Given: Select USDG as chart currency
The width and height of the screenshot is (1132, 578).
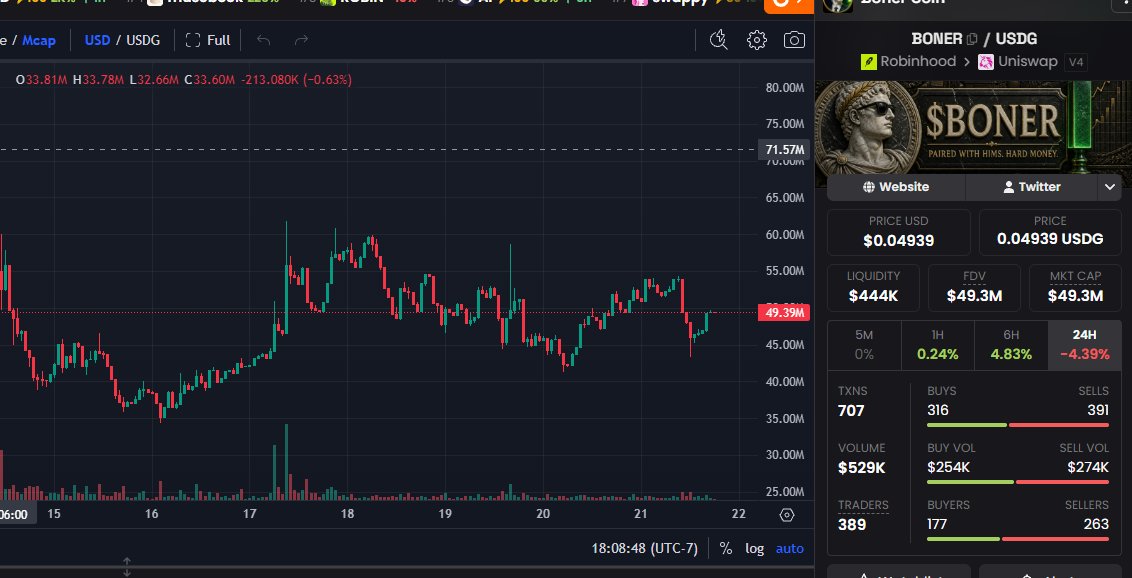Looking at the screenshot, I should 143,40.
